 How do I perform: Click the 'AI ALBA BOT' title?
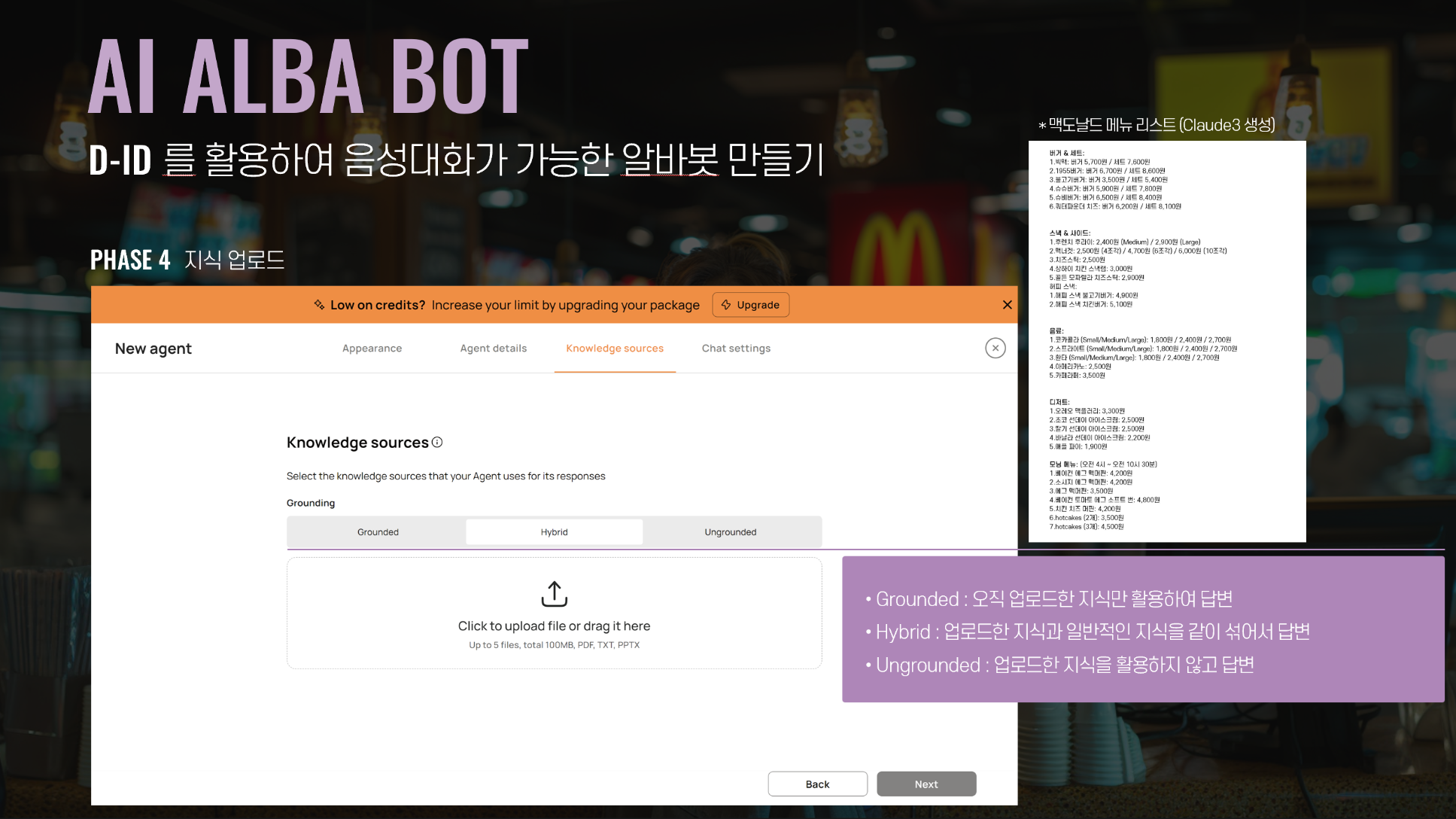tap(309, 76)
